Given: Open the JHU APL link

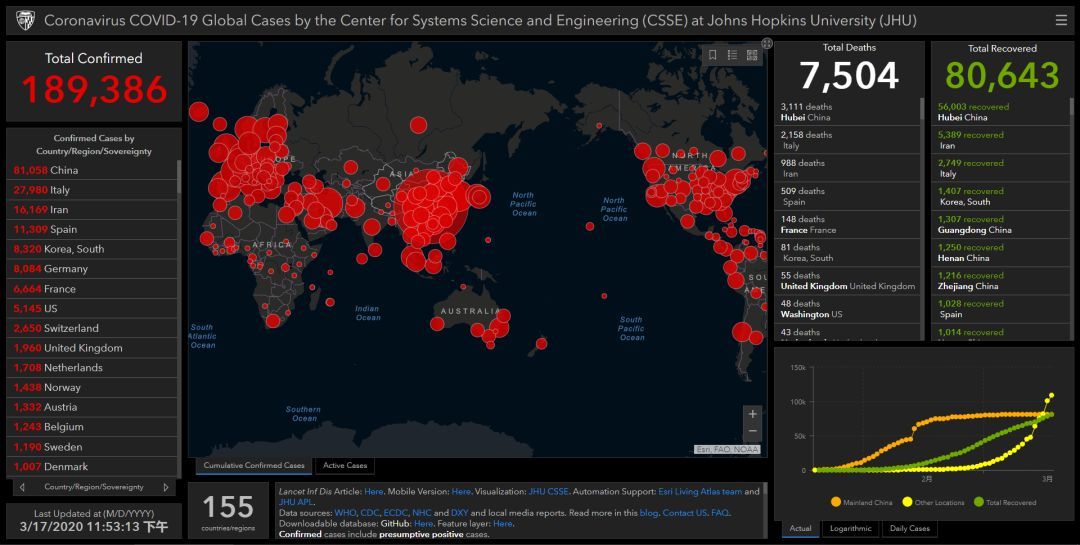Looking at the screenshot, I should pyautogui.click(x=295, y=502).
